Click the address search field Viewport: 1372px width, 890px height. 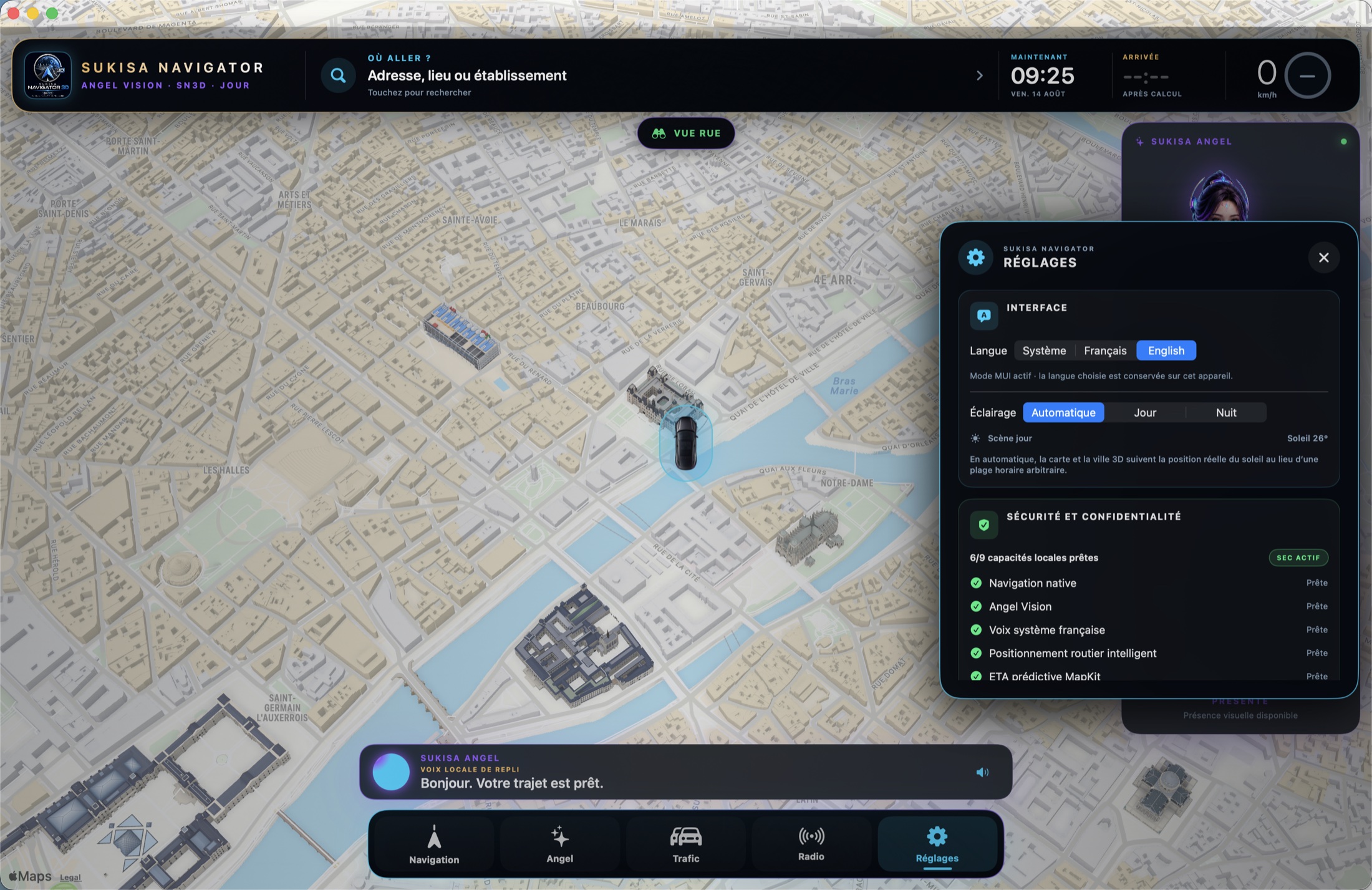pyautogui.click(x=652, y=75)
